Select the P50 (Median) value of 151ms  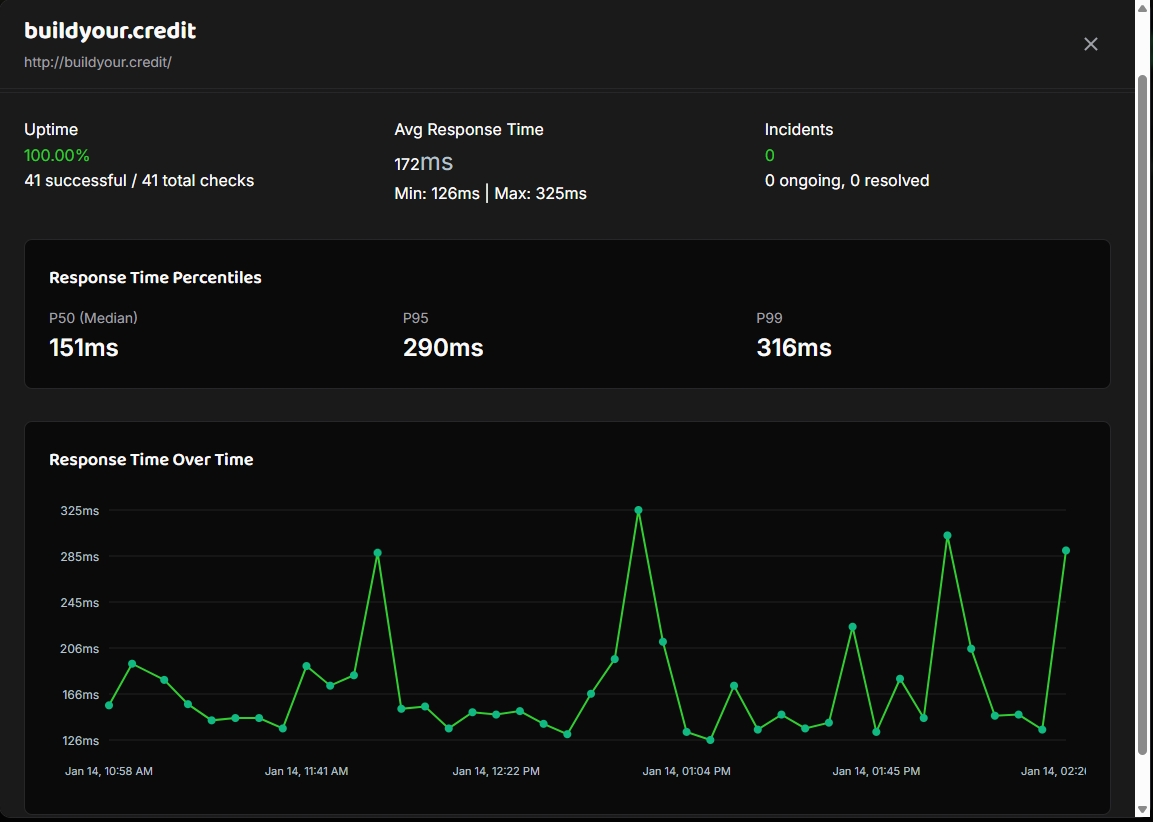click(x=84, y=348)
